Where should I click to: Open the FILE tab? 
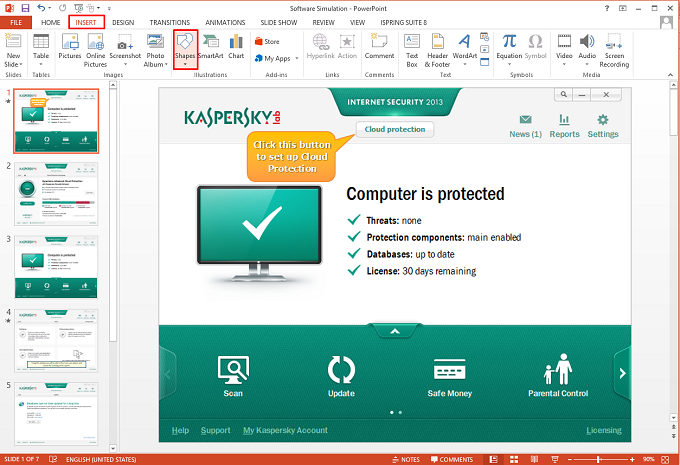click(16, 23)
